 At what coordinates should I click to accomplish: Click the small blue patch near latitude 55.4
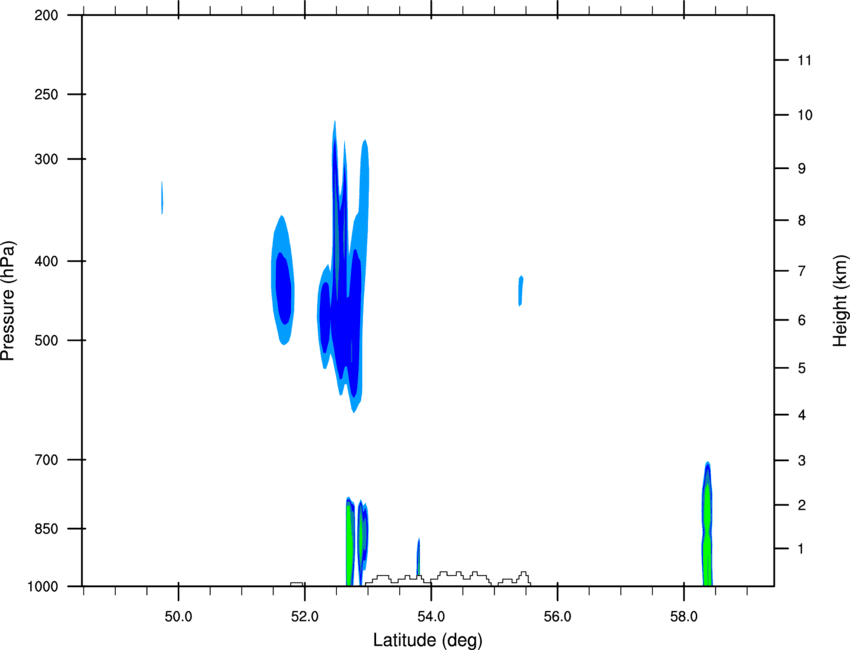(520, 291)
